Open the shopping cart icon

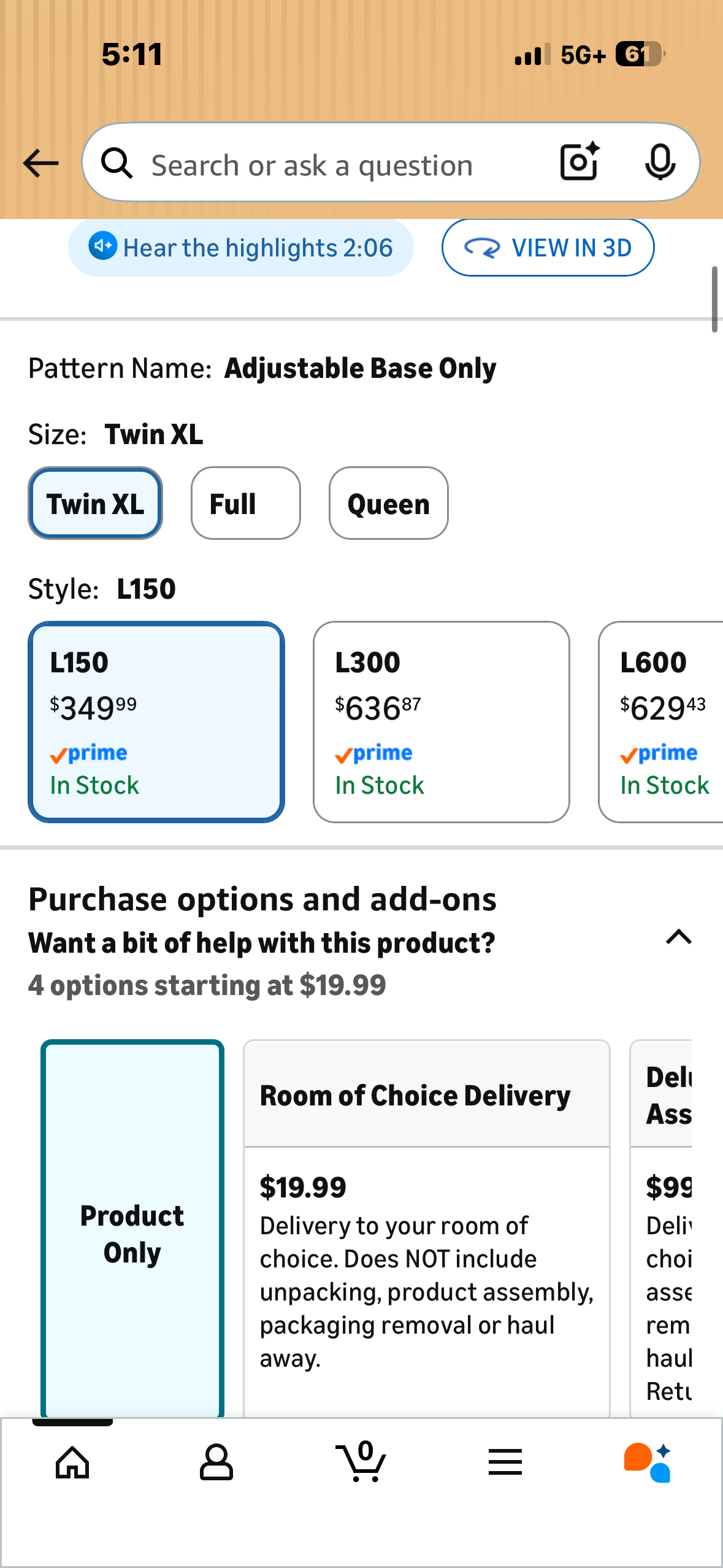(x=361, y=1462)
